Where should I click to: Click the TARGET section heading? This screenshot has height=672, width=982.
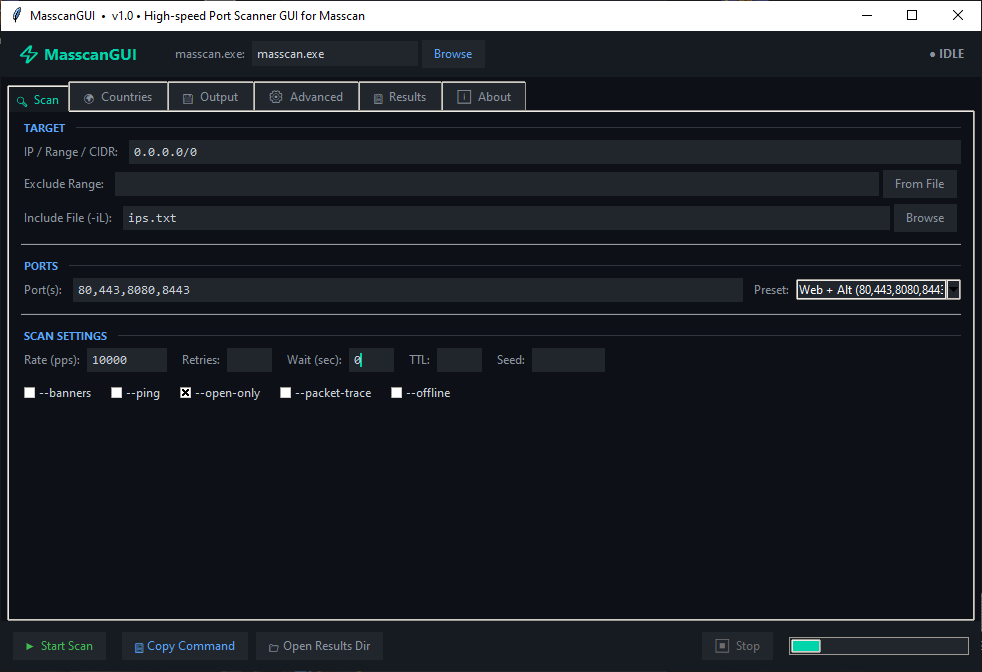pyautogui.click(x=44, y=128)
